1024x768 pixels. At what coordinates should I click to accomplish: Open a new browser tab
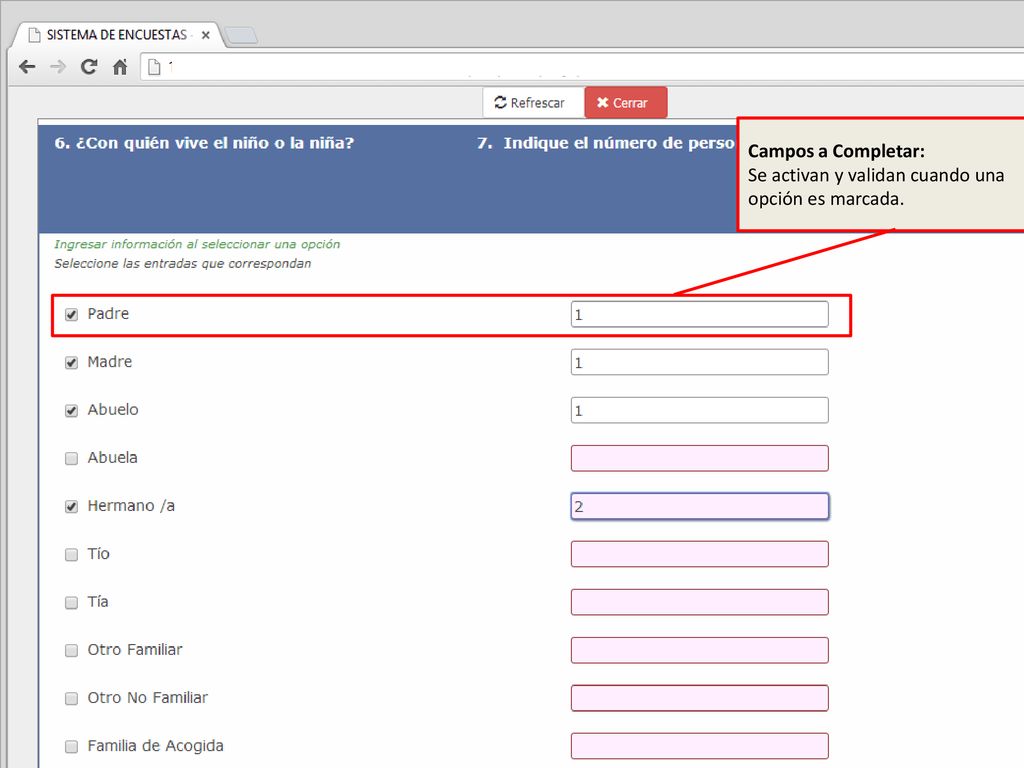click(x=241, y=35)
